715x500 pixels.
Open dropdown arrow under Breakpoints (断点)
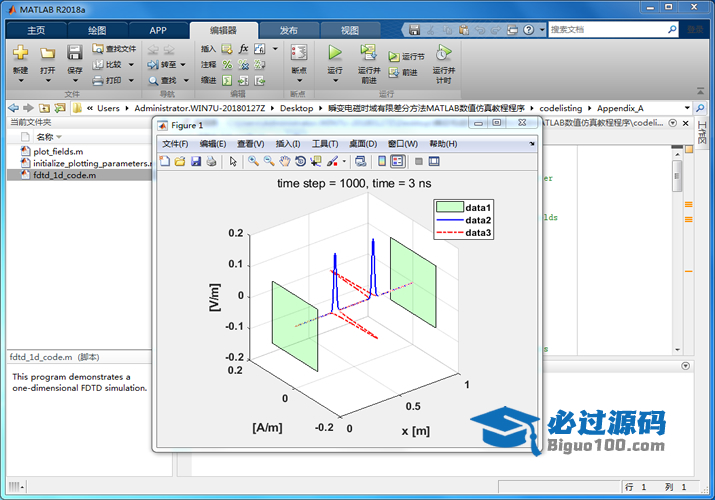tap(300, 81)
